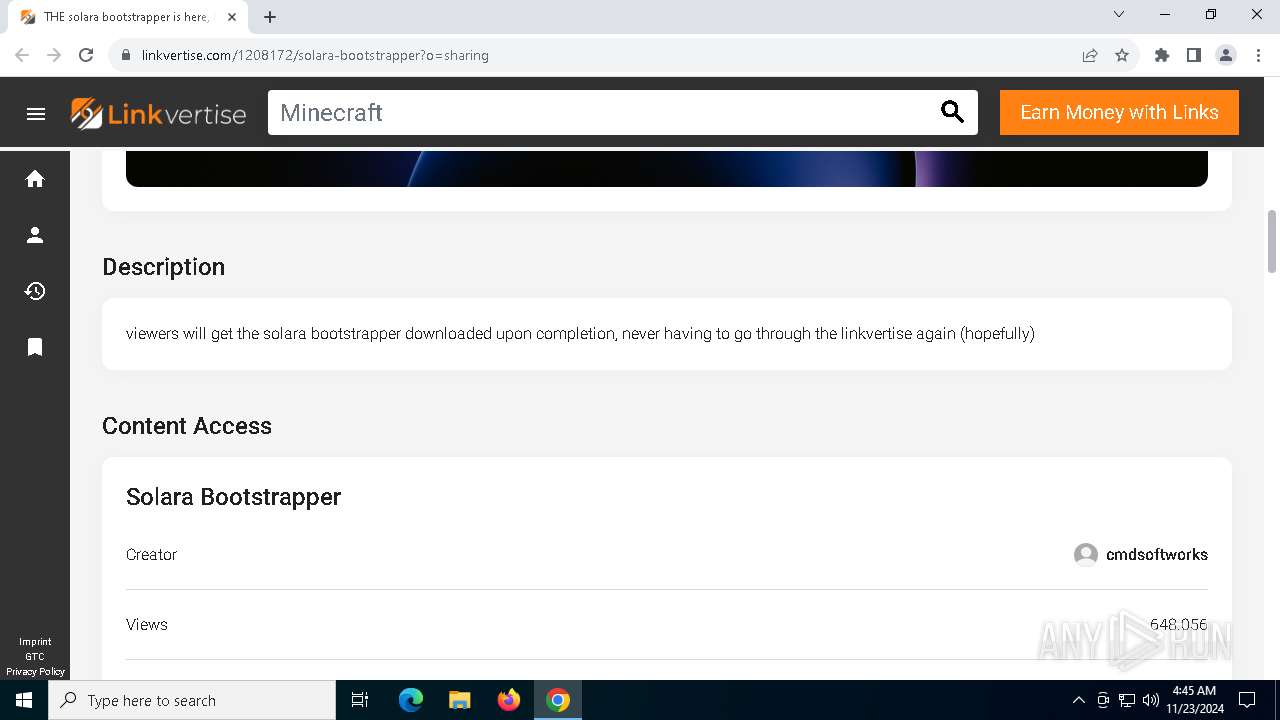The width and height of the screenshot is (1280, 720).
Task: Switch to Chrome taskbar icon
Action: [558, 700]
